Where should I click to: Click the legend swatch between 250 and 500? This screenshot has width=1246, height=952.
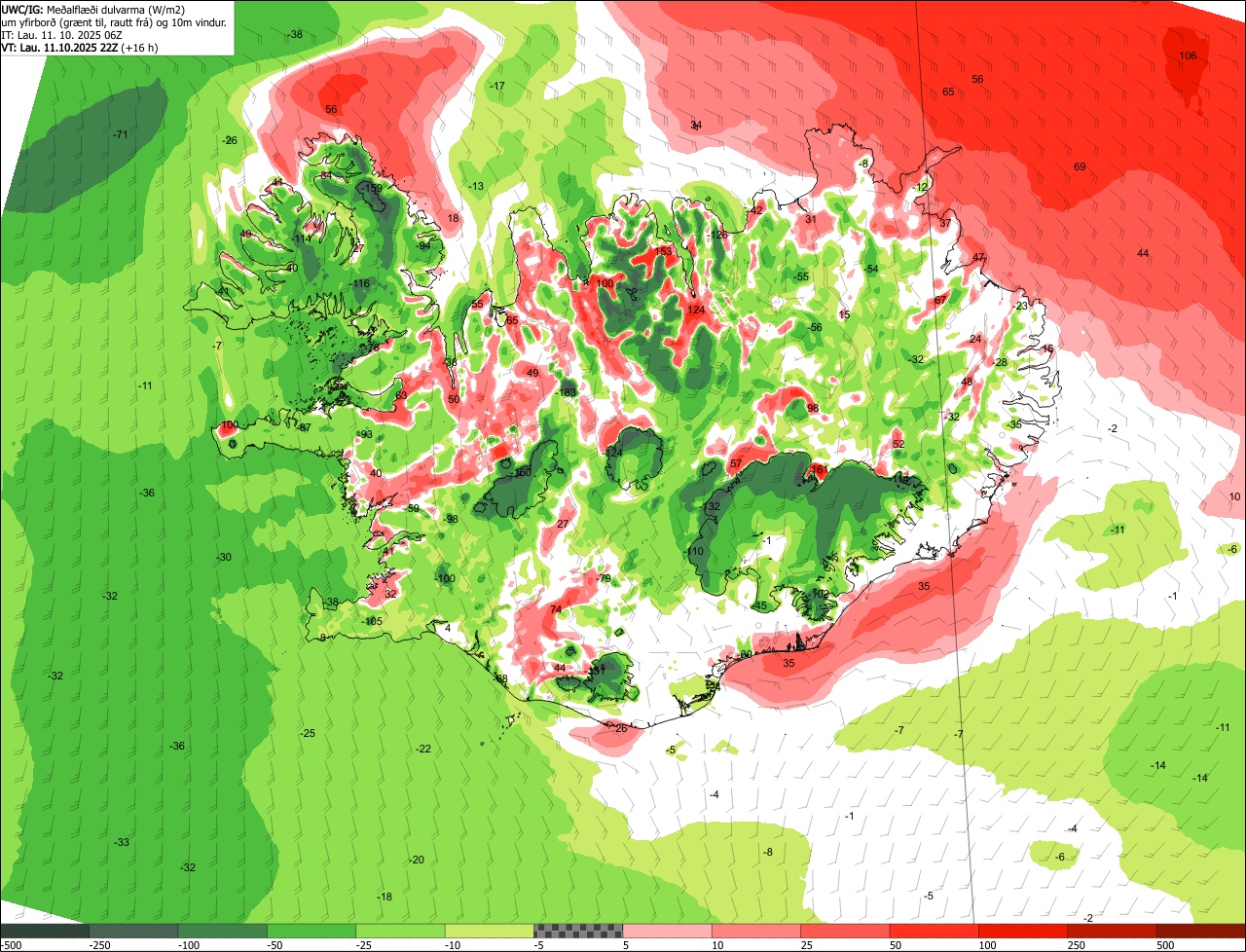pyautogui.click(x=1112, y=931)
